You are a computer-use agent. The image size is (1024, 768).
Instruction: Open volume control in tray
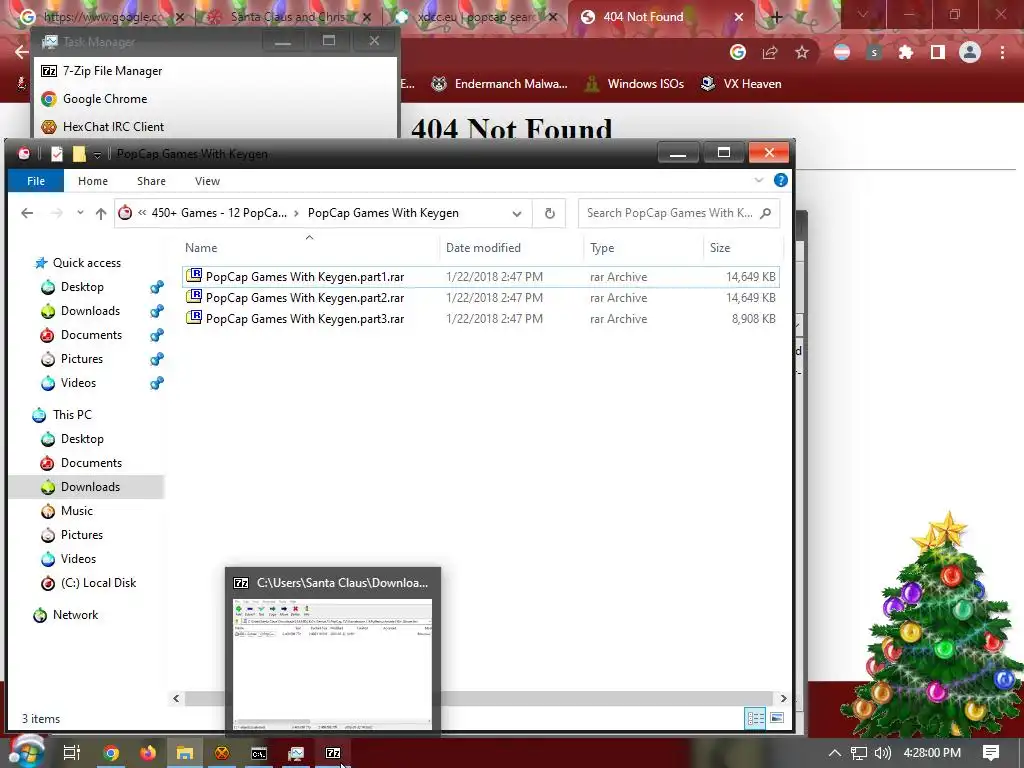[883, 753]
